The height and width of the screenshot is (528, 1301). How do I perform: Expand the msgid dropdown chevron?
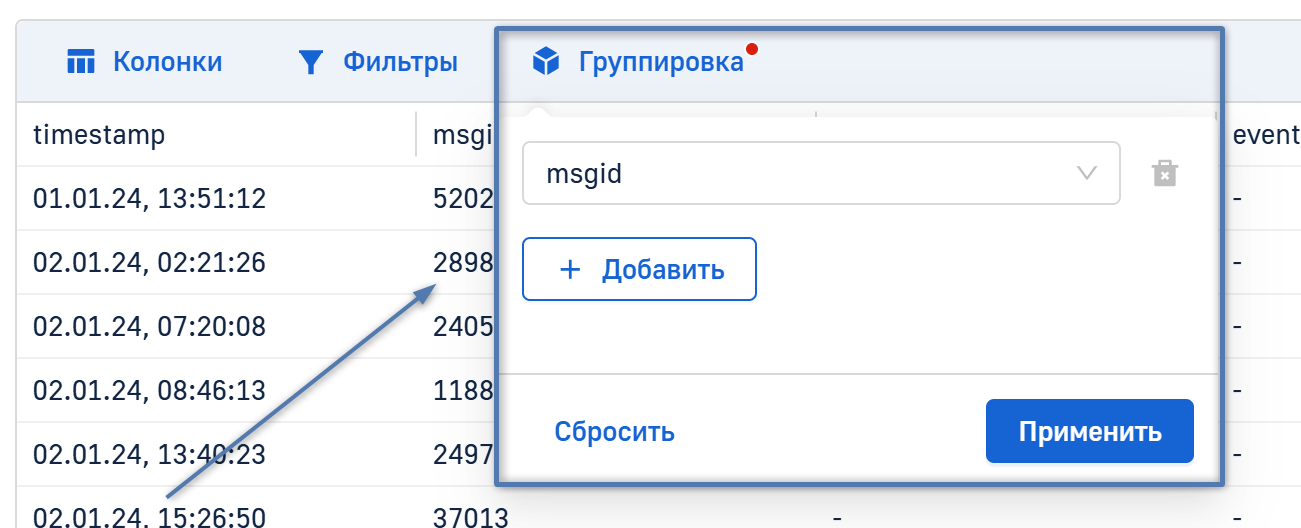click(1086, 173)
